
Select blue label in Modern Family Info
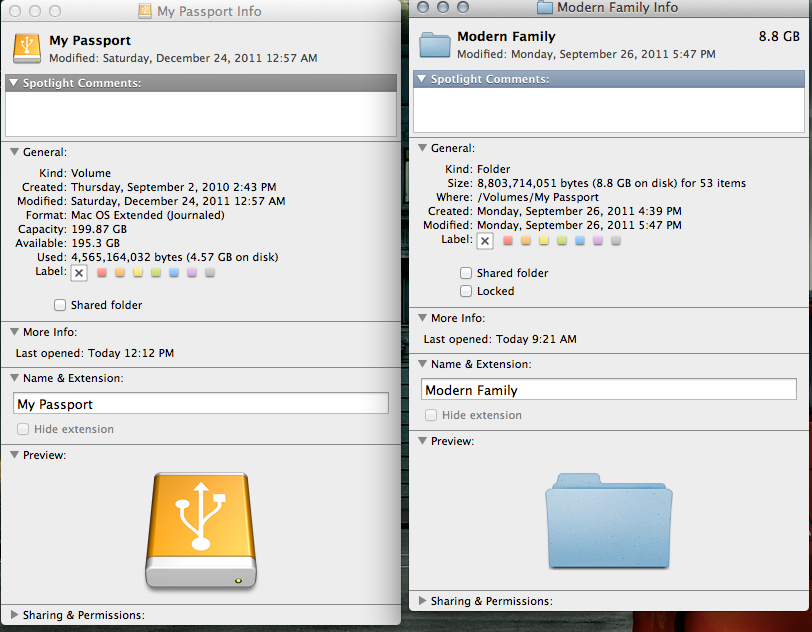pyautogui.click(x=580, y=240)
